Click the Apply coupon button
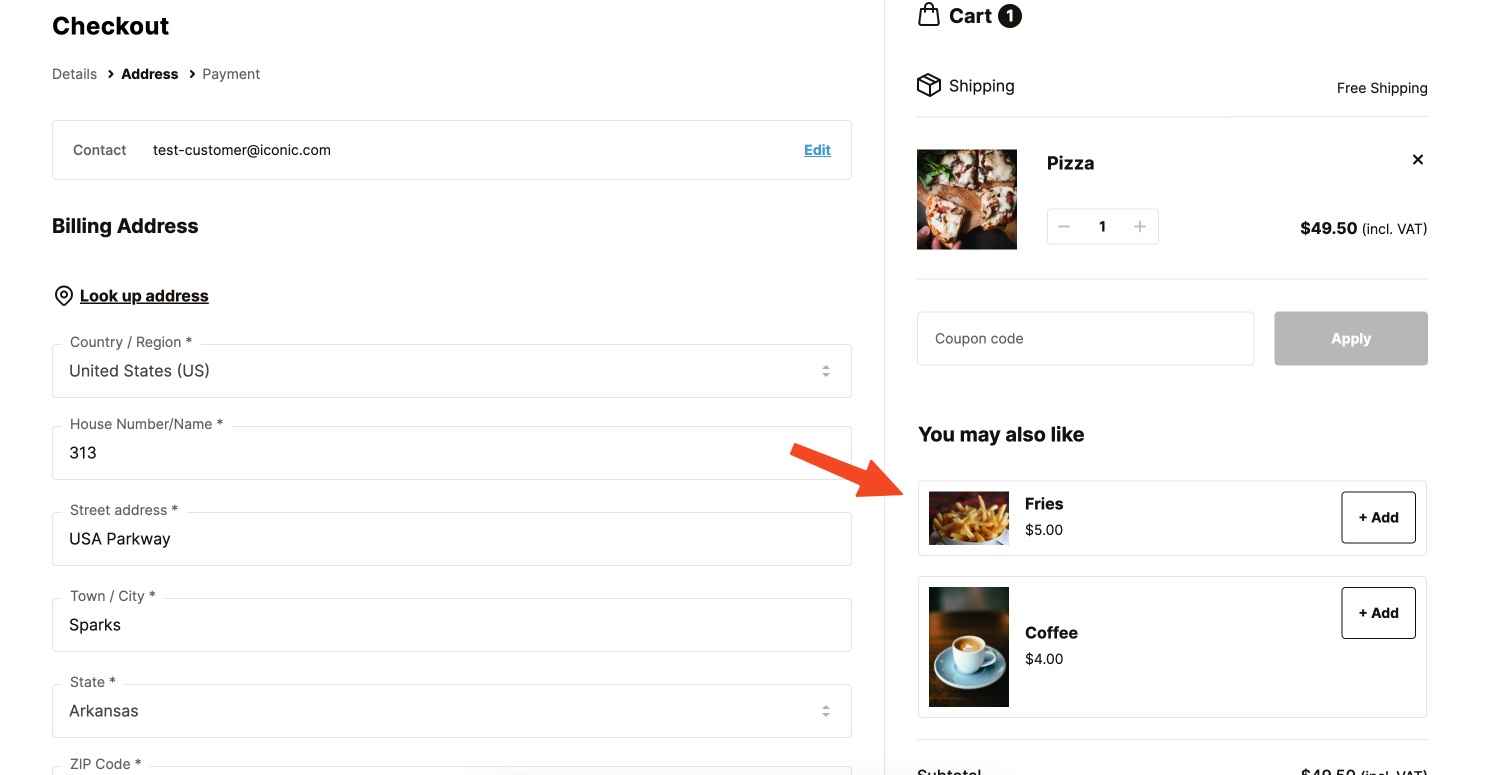 click(1350, 338)
